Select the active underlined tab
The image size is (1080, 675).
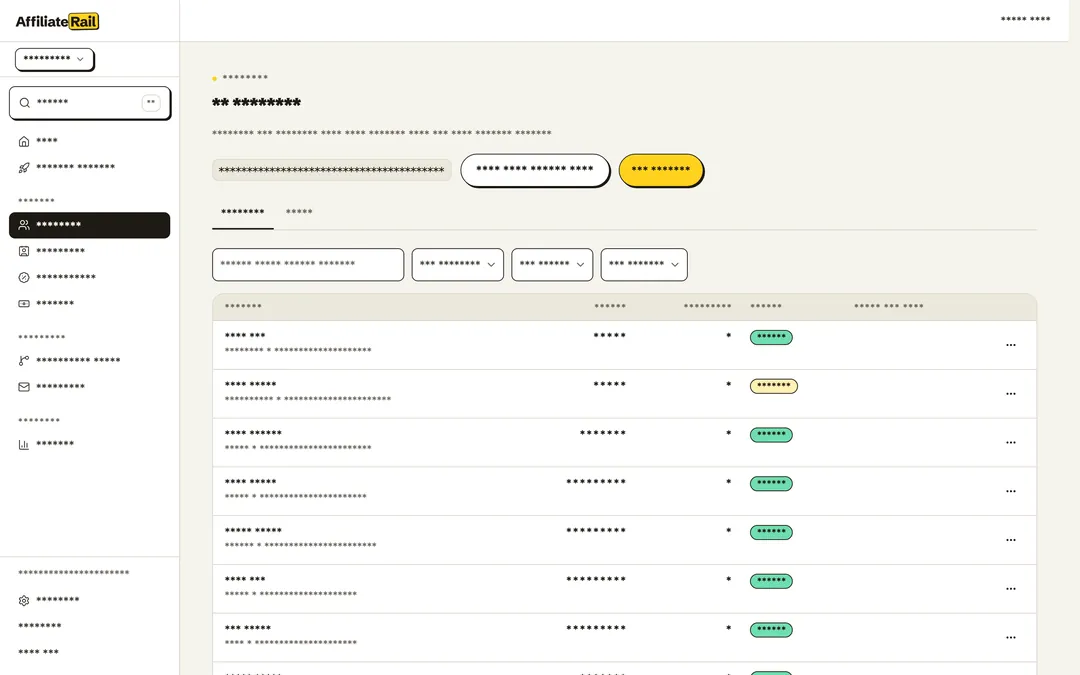242,212
